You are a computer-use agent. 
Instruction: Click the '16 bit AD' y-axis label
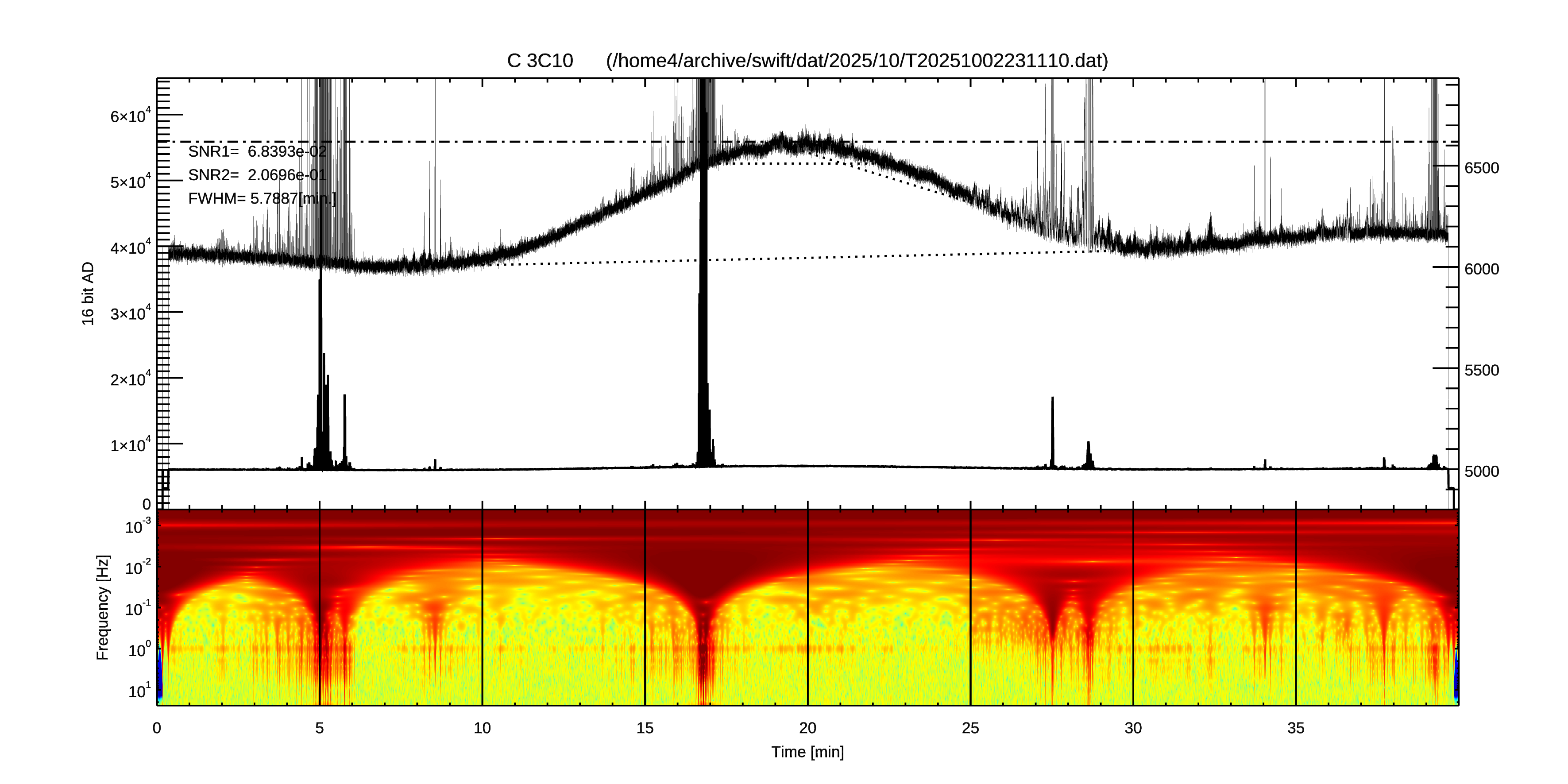pyautogui.click(x=88, y=294)
